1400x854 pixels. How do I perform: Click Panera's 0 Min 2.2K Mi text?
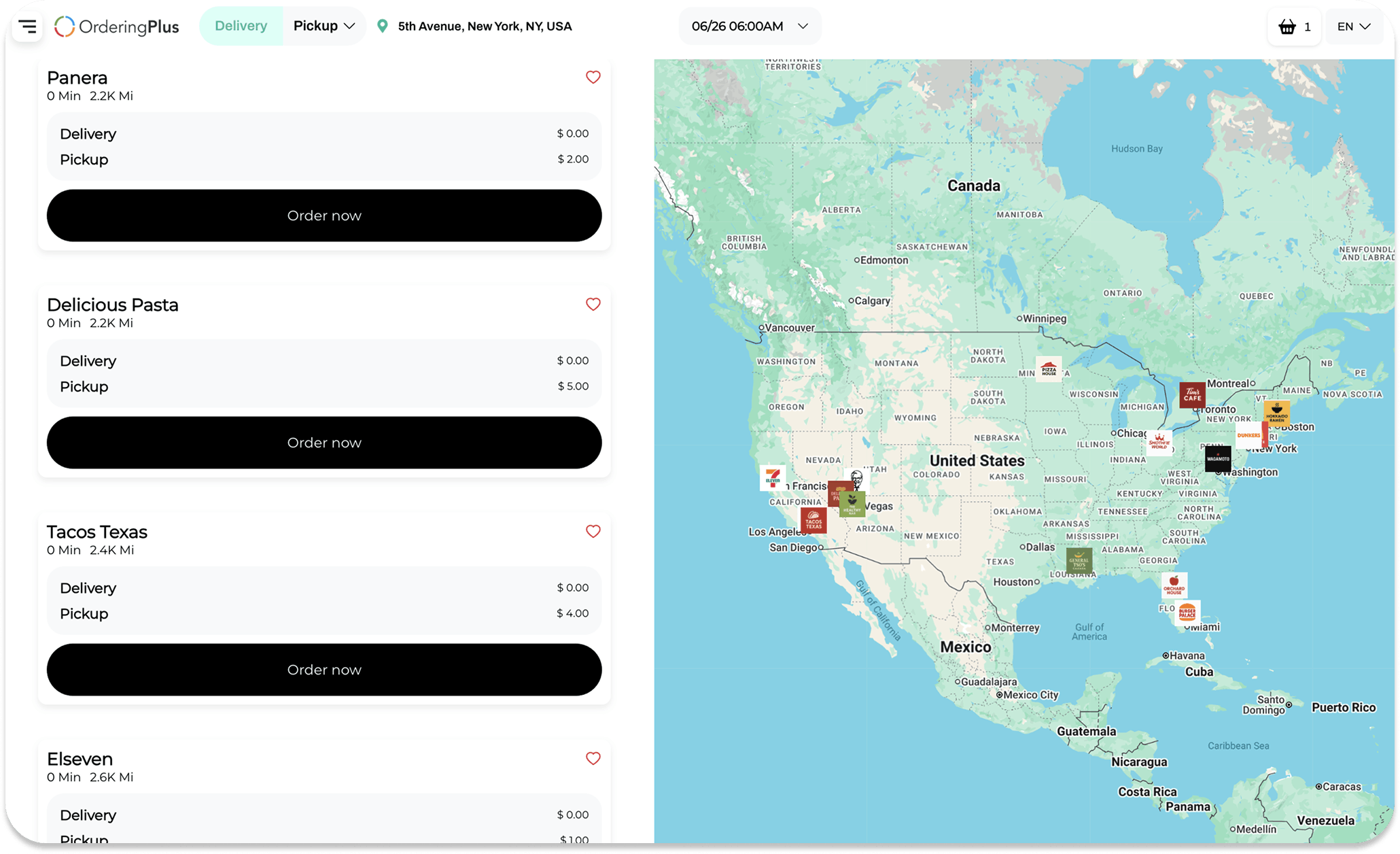[x=90, y=96]
